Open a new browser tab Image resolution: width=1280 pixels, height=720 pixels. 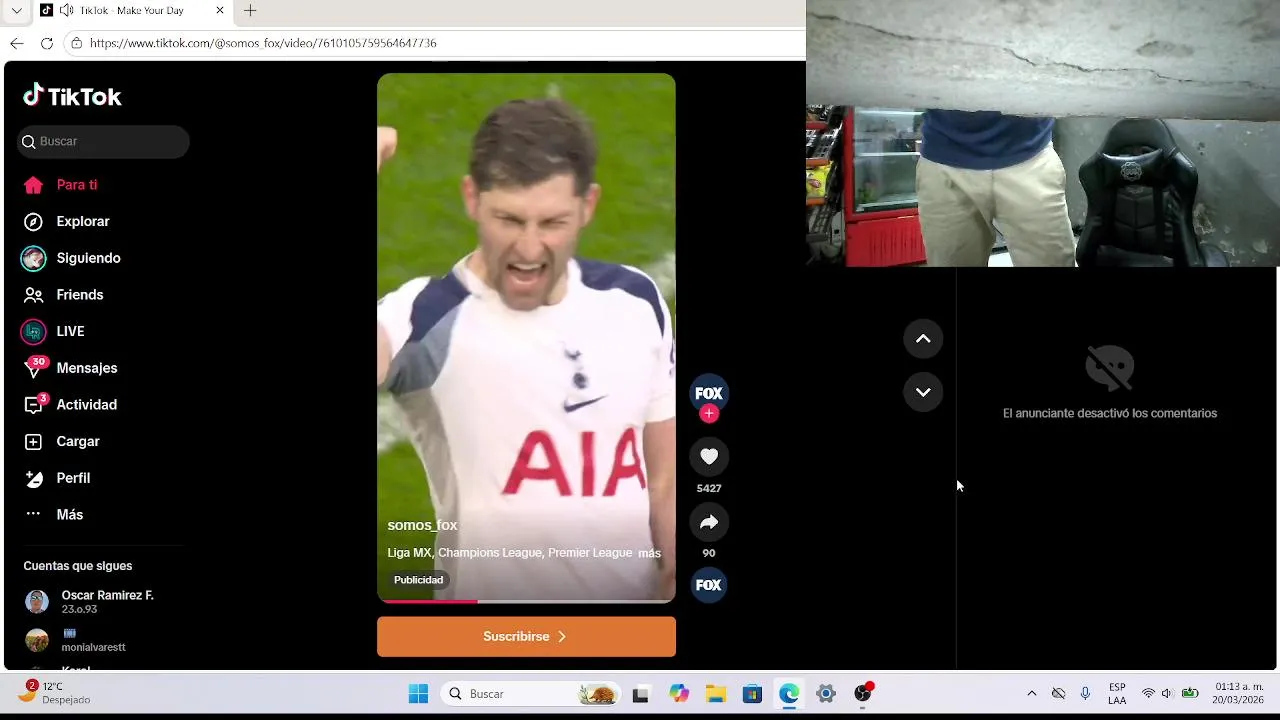click(250, 10)
